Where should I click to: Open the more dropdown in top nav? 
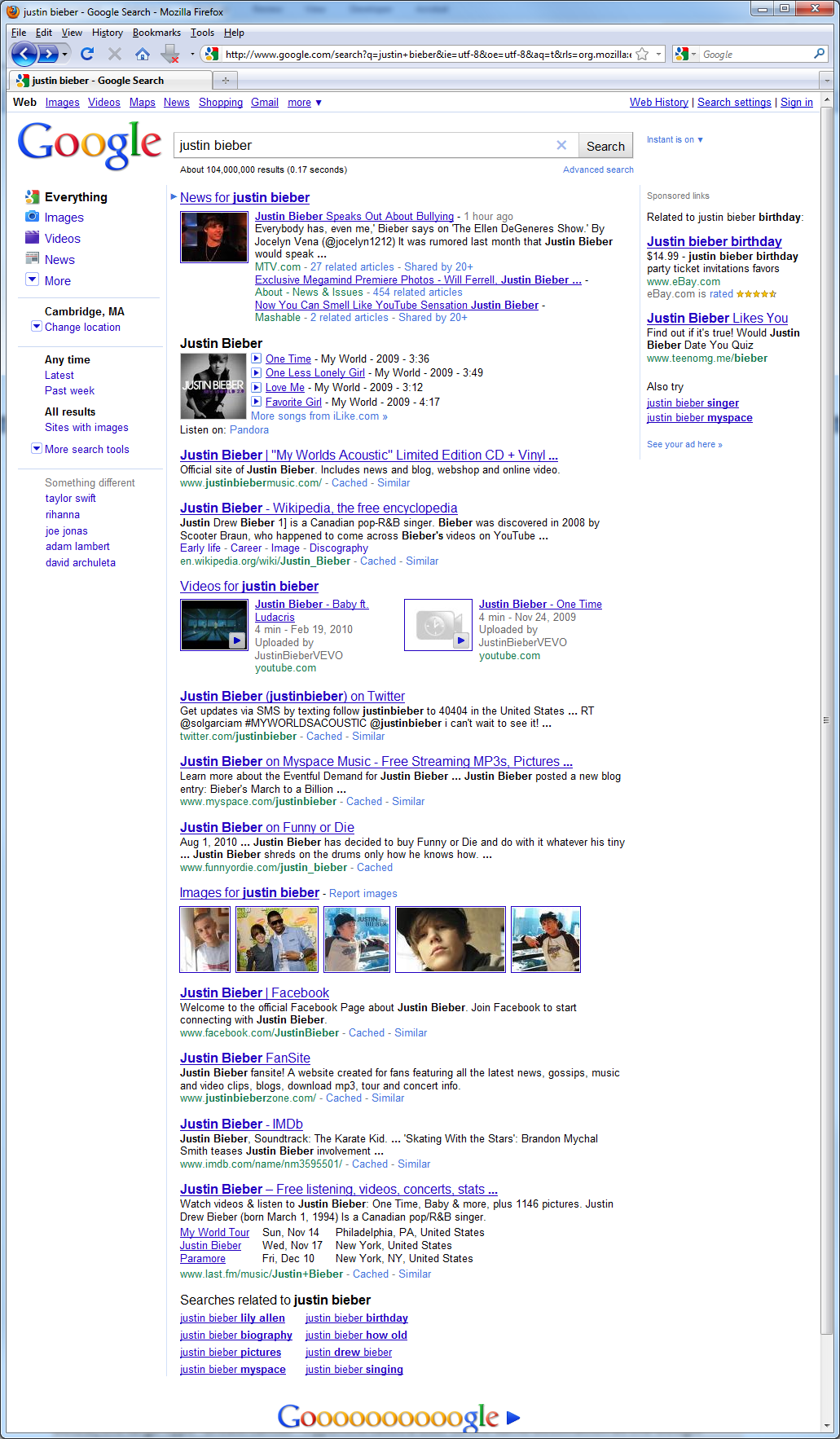(x=305, y=103)
